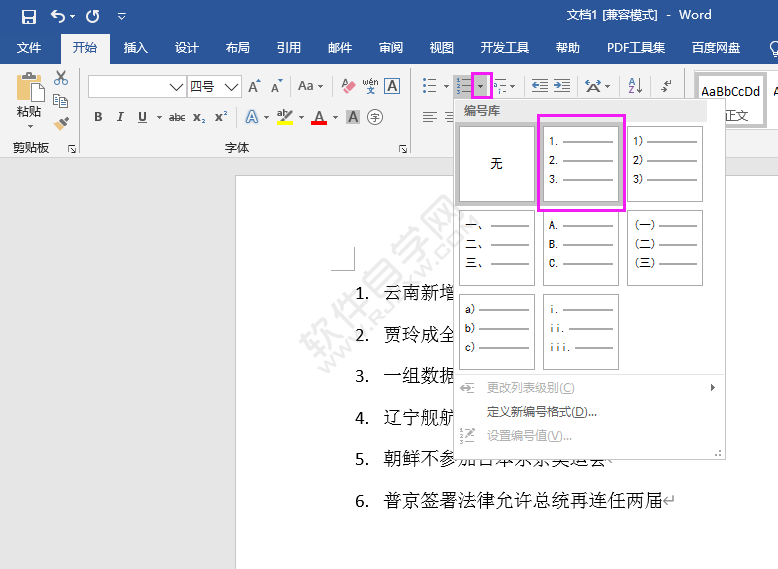Image resolution: width=778 pixels, height=569 pixels.
Task: Select the i. ii. iii. numbering format
Action: [581, 331]
